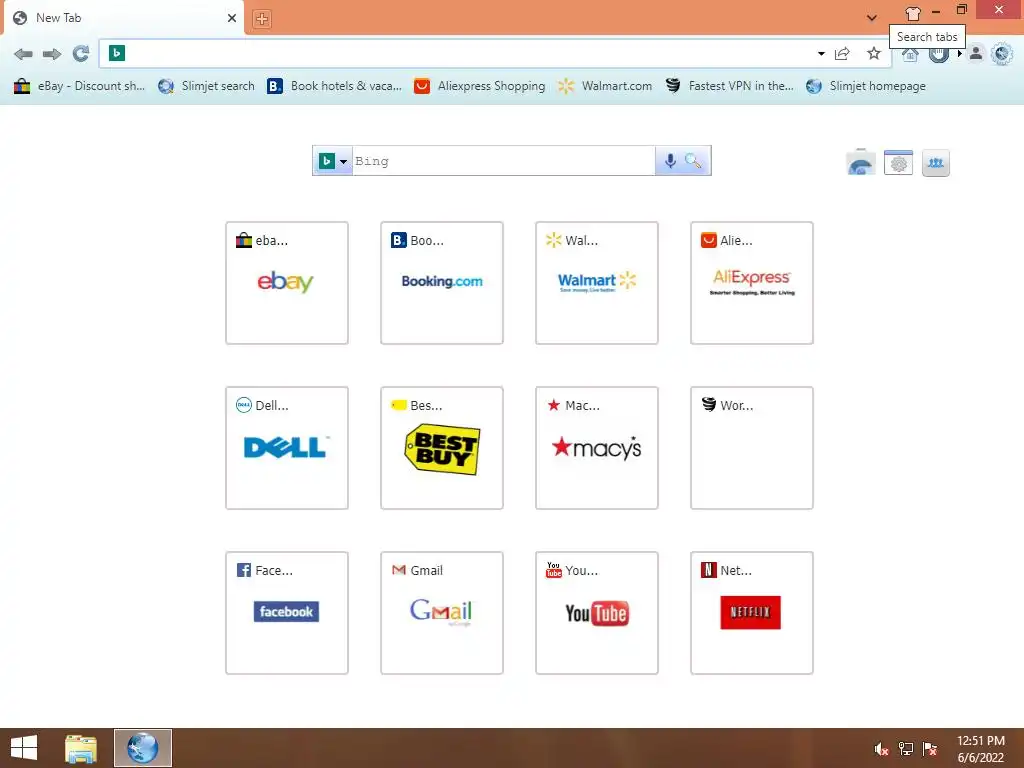Open the eBay - Discount sh... bookmark

(79, 86)
